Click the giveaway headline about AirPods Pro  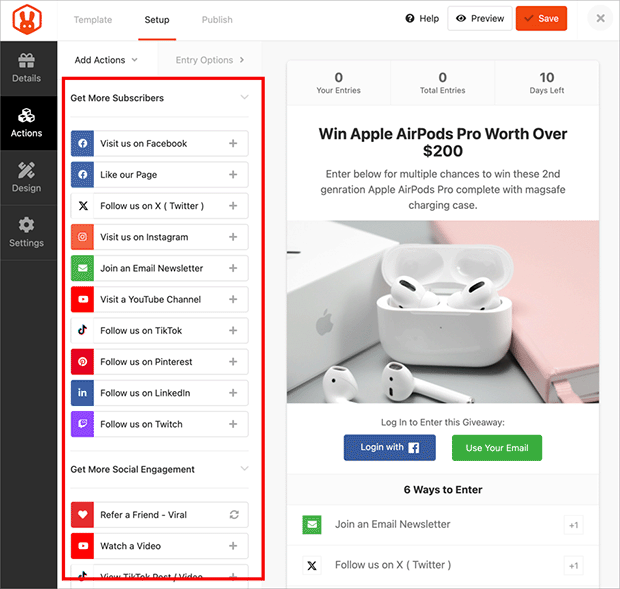443,142
